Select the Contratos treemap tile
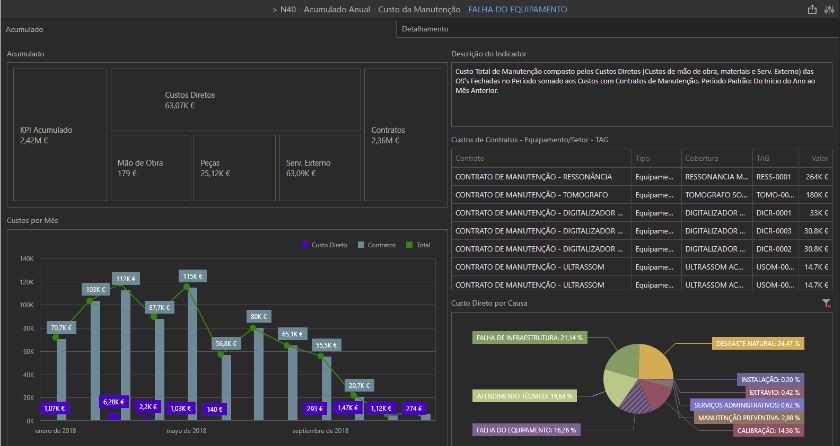 (x=388, y=135)
